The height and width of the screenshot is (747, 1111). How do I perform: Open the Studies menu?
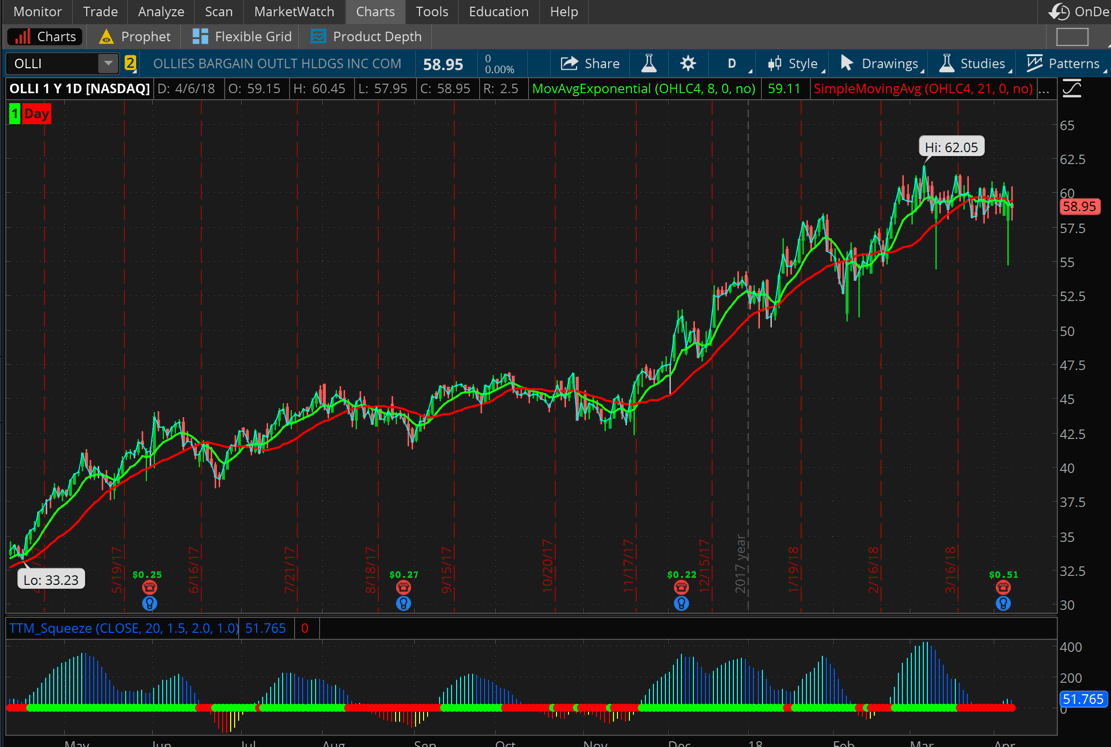pyautogui.click(x=974, y=63)
